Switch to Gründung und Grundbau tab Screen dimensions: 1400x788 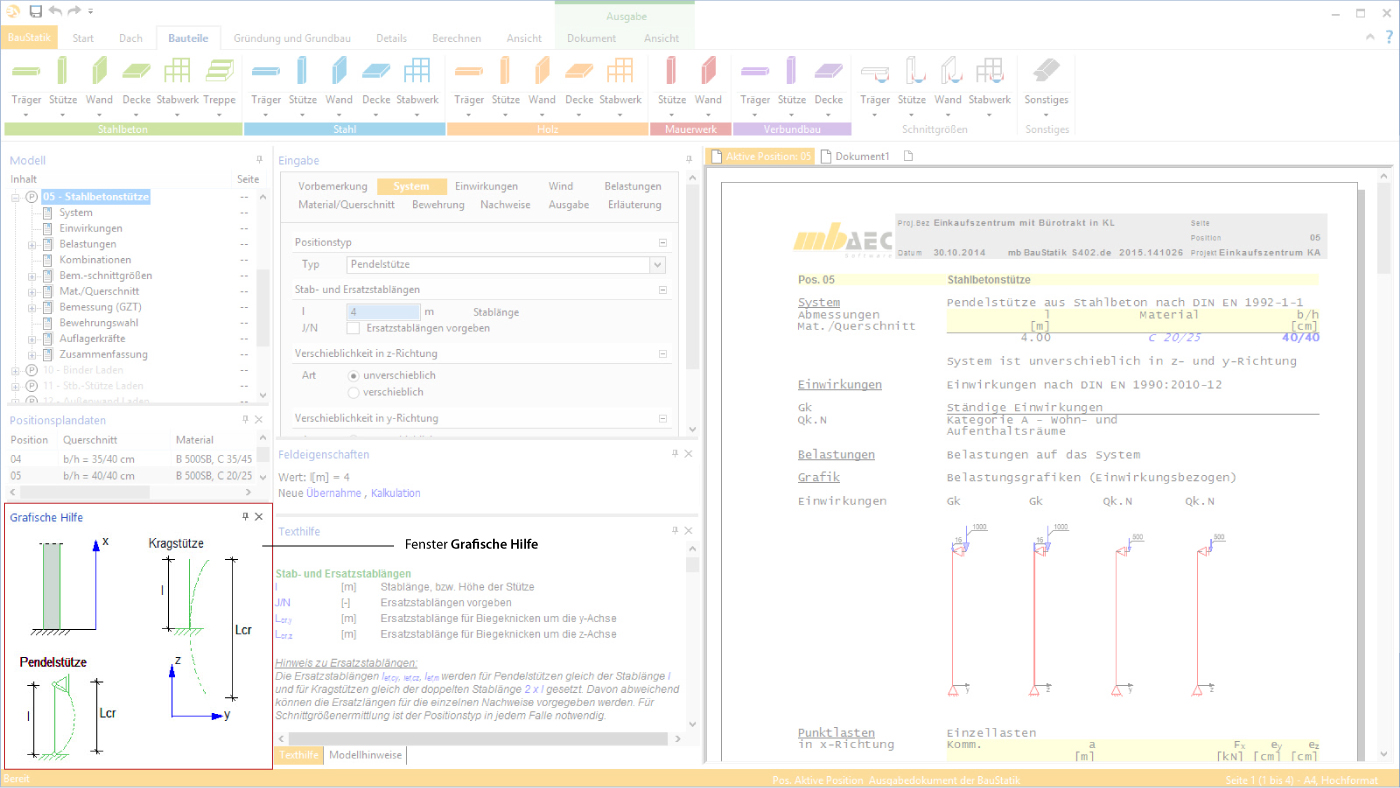(x=292, y=38)
